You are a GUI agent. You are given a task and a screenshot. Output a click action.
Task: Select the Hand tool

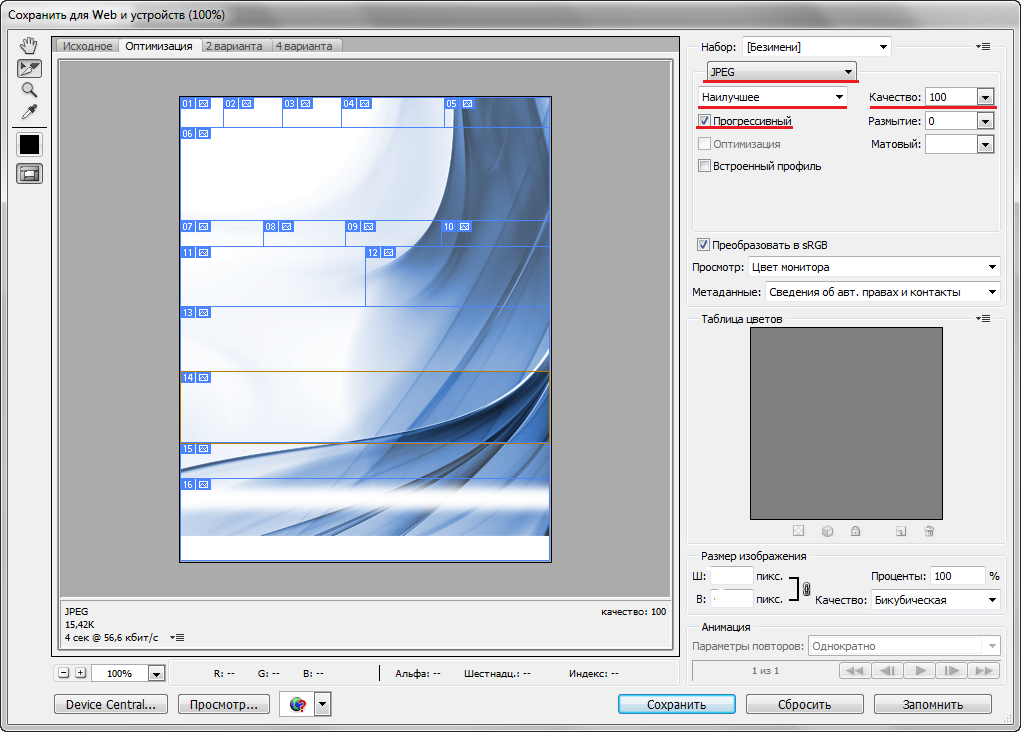29,46
